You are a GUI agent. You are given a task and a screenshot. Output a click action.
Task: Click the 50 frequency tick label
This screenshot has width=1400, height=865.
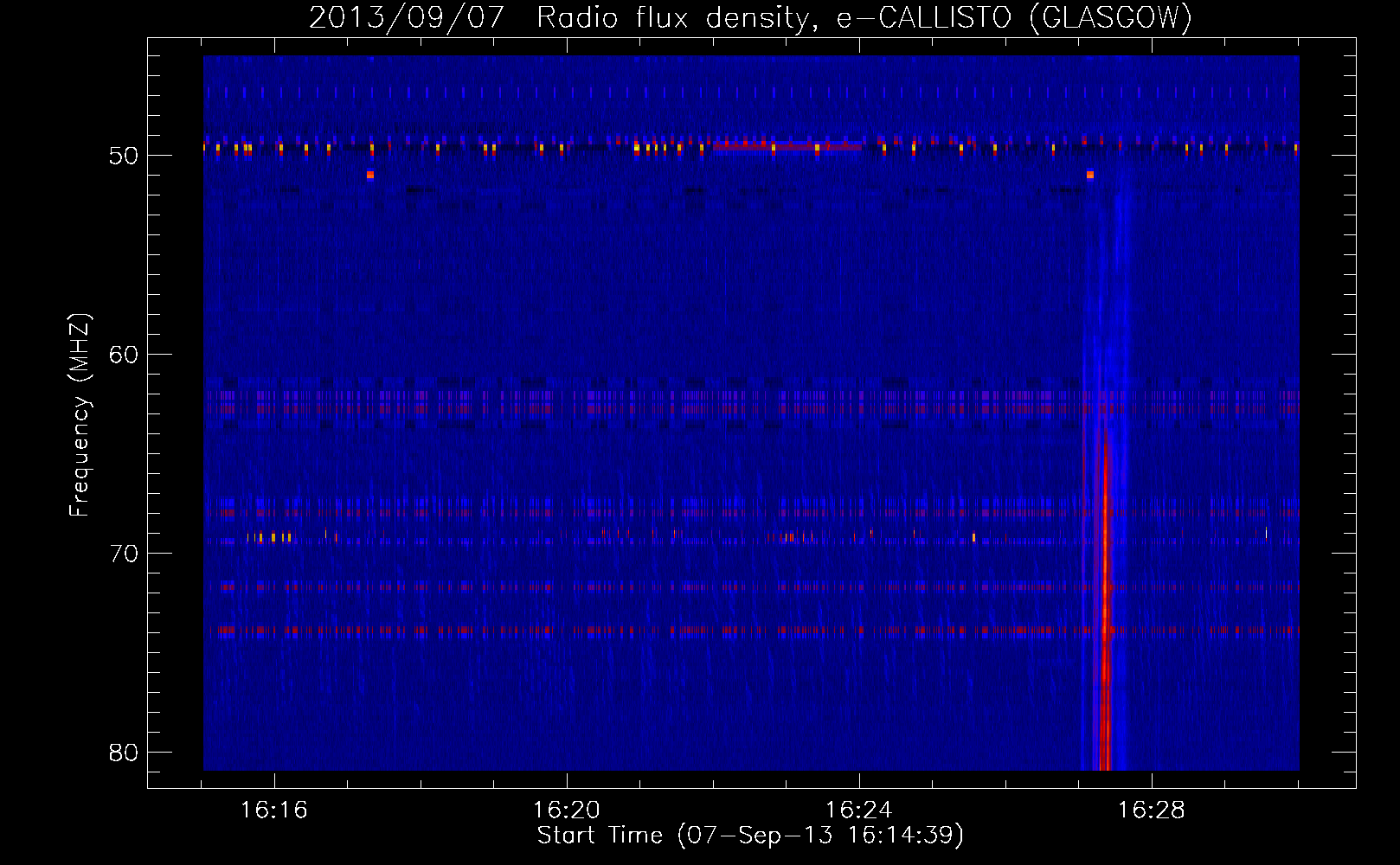tap(124, 156)
